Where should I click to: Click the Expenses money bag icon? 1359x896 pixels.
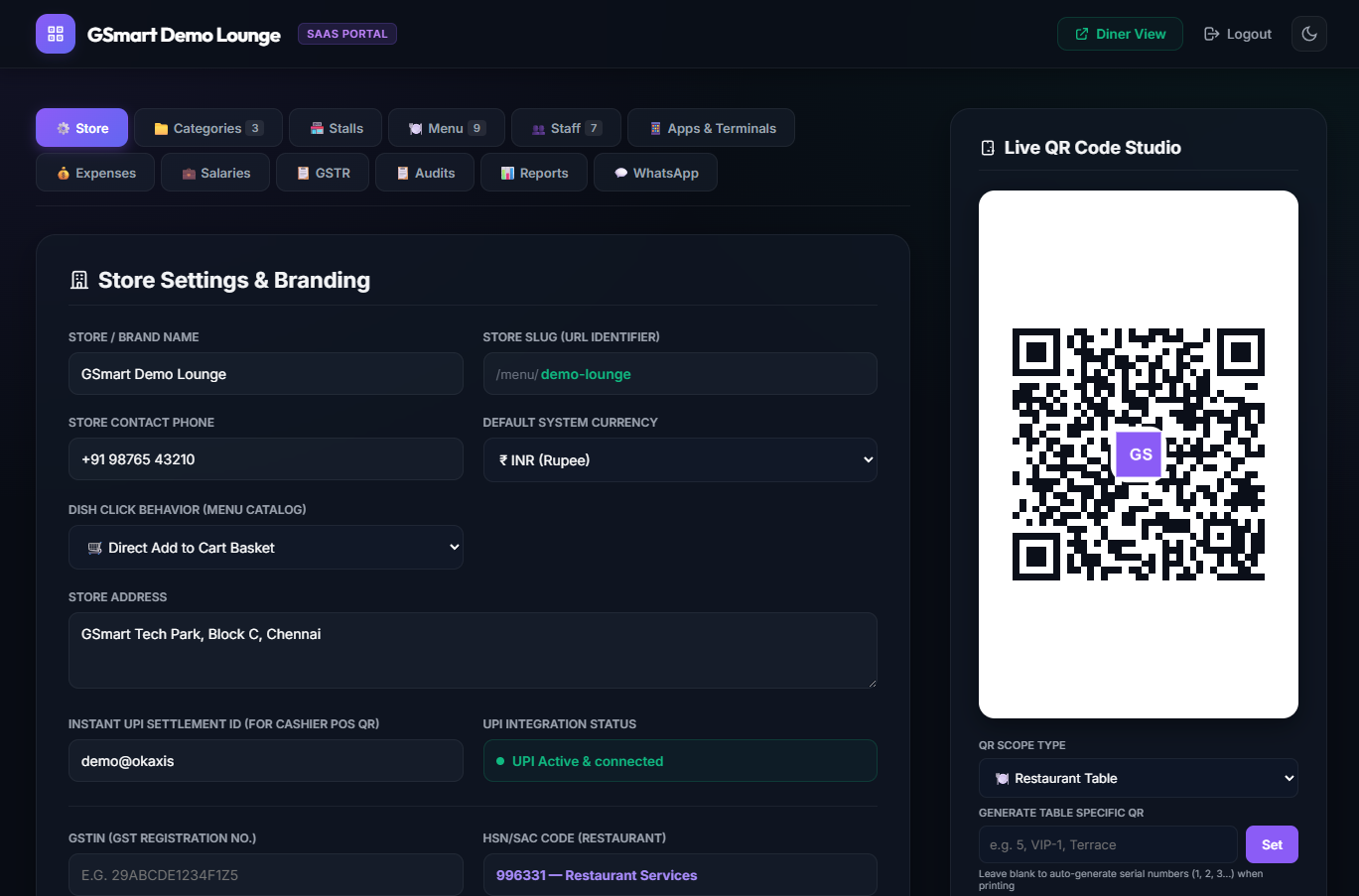[64, 174]
